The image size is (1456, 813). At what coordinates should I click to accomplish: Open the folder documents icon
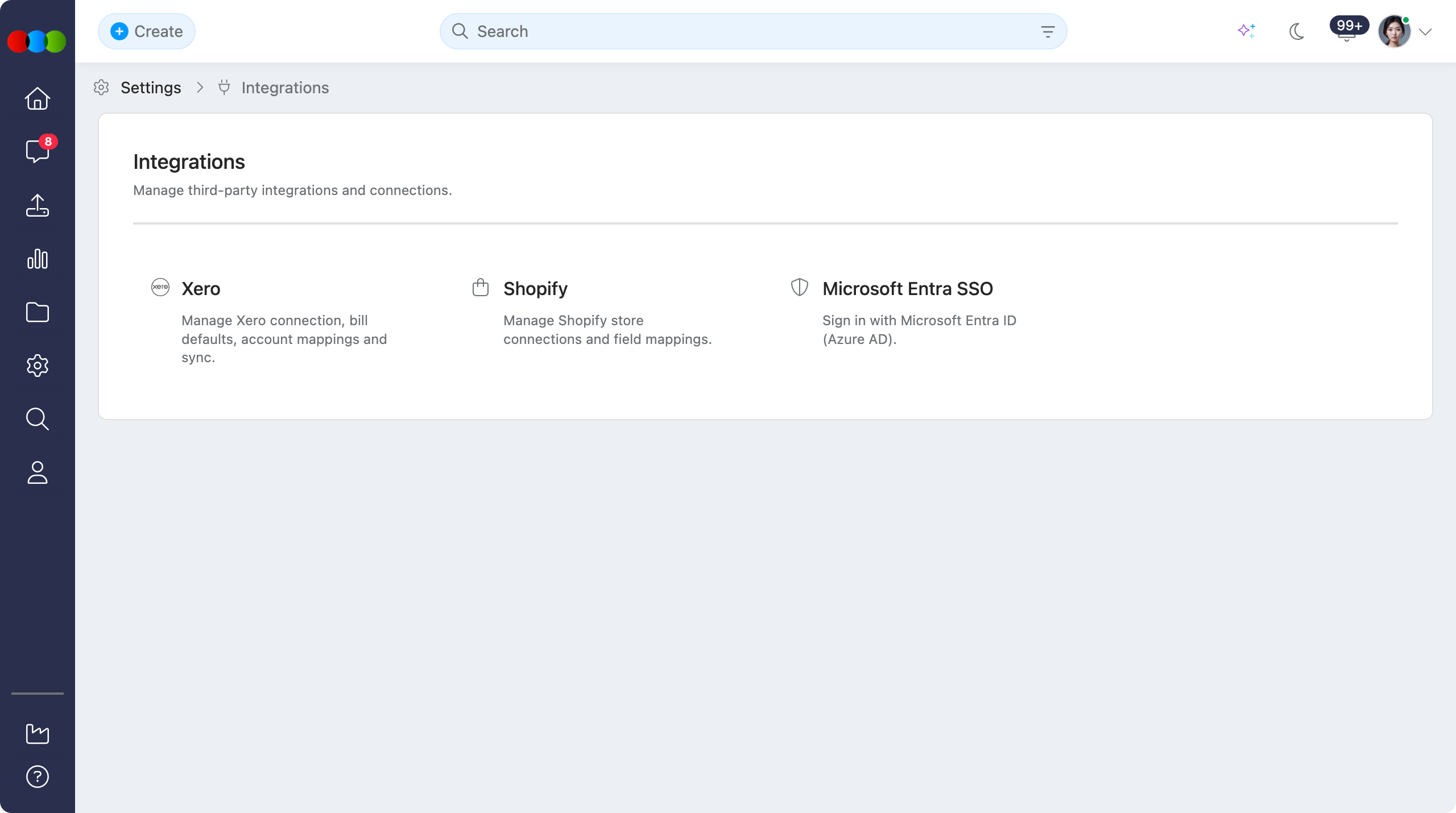[x=38, y=312]
